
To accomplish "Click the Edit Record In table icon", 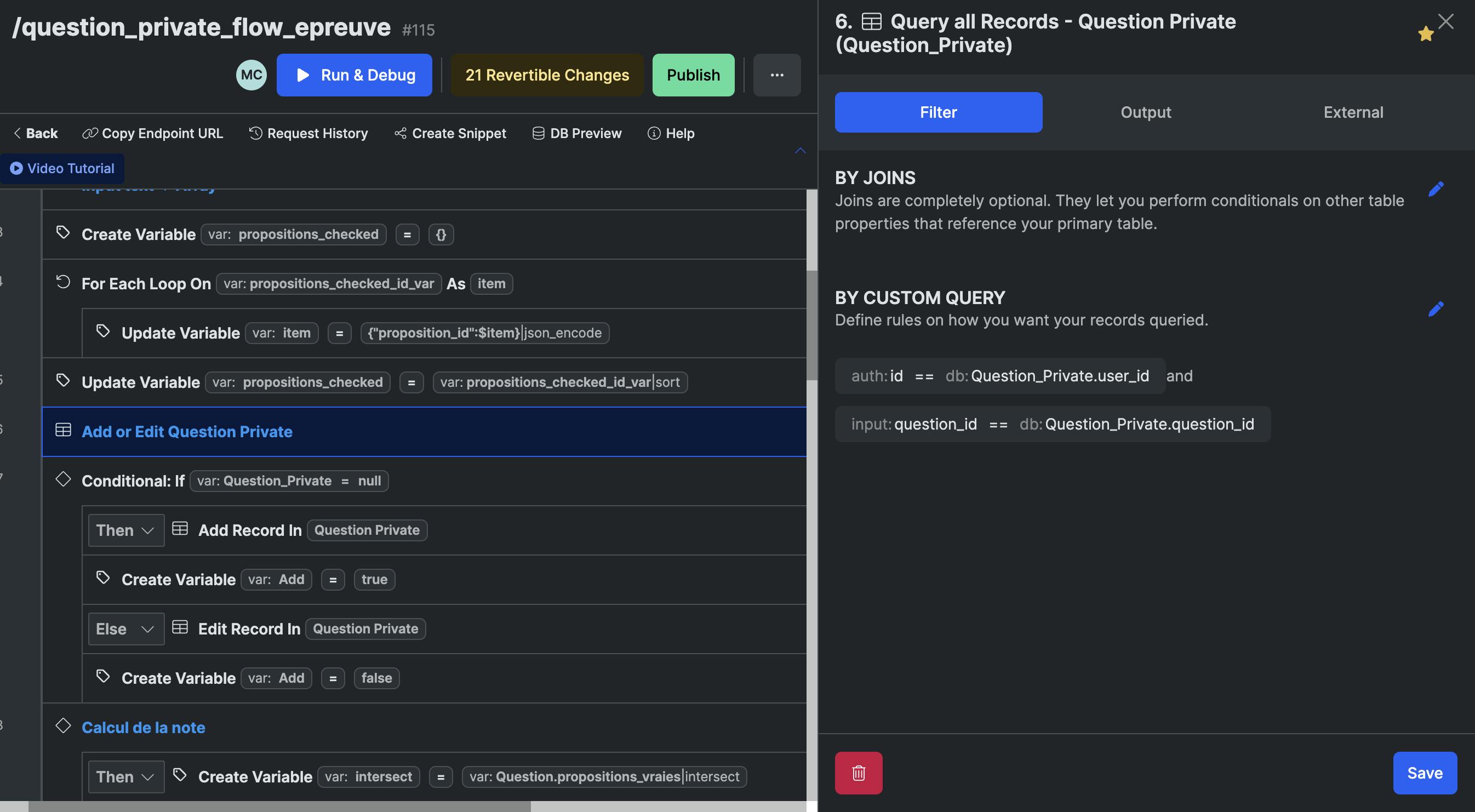I will pyautogui.click(x=180, y=626).
